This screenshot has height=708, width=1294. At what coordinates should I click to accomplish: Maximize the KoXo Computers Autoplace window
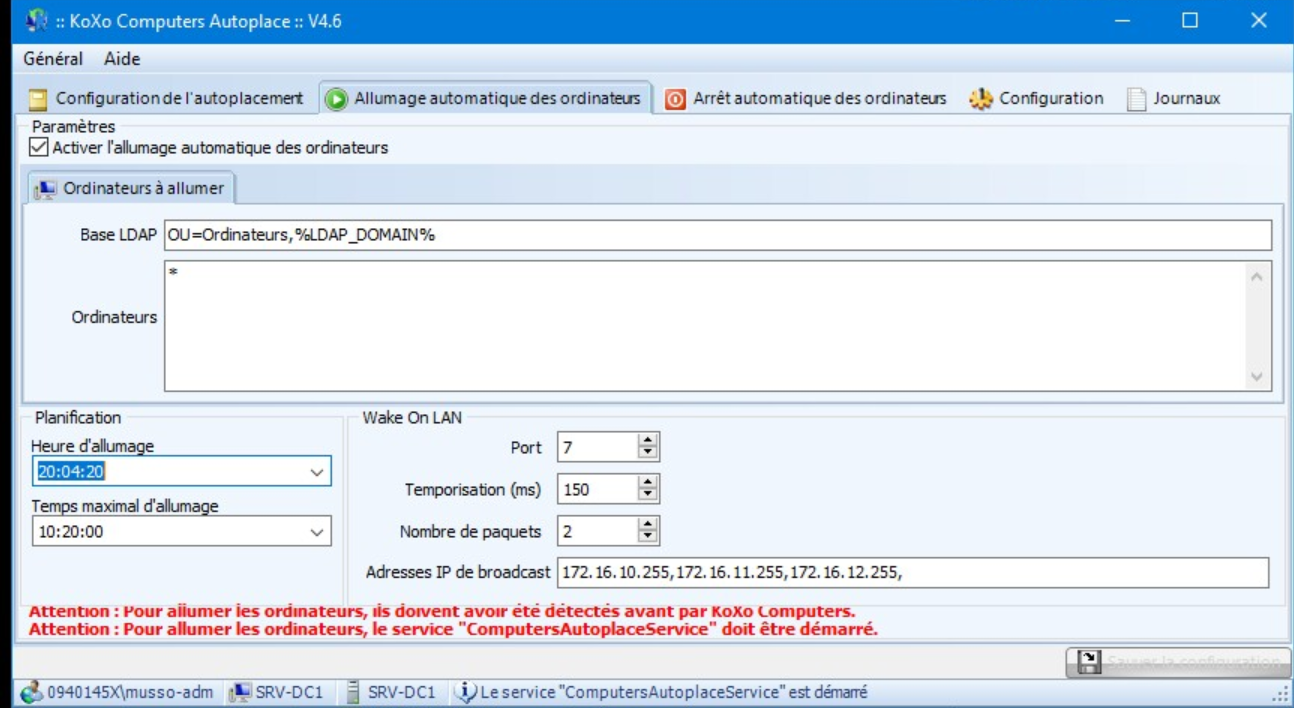coord(1190,20)
